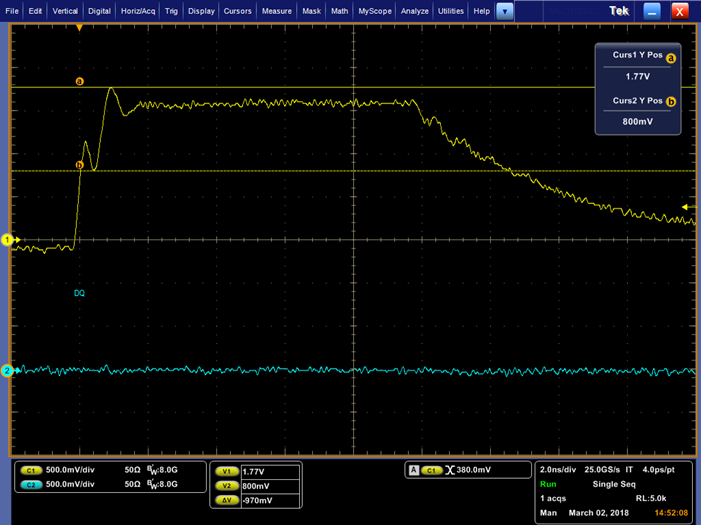Click the C1 500.0mV/div scale readout
The height and width of the screenshot is (525, 701).
pos(70,470)
